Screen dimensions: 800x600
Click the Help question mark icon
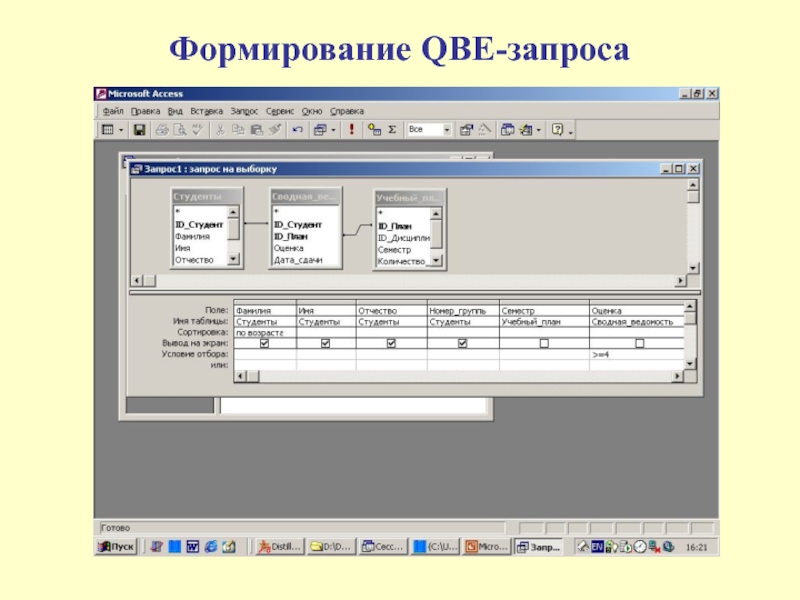pyautogui.click(x=557, y=130)
